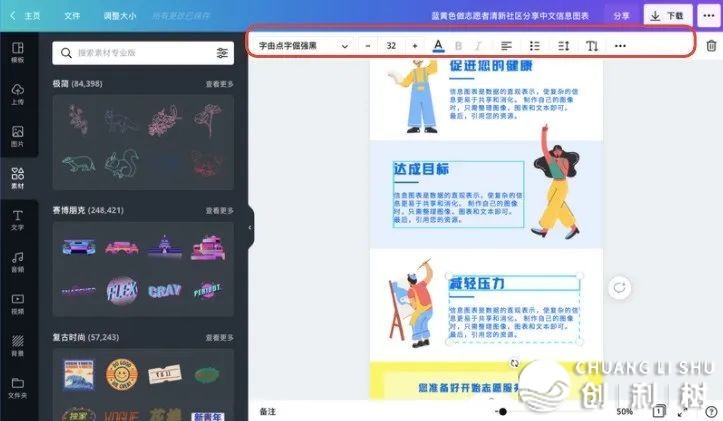The height and width of the screenshot is (421, 723).
Task: Toggle bulleted list formatting
Action: pyautogui.click(x=535, y=46)
